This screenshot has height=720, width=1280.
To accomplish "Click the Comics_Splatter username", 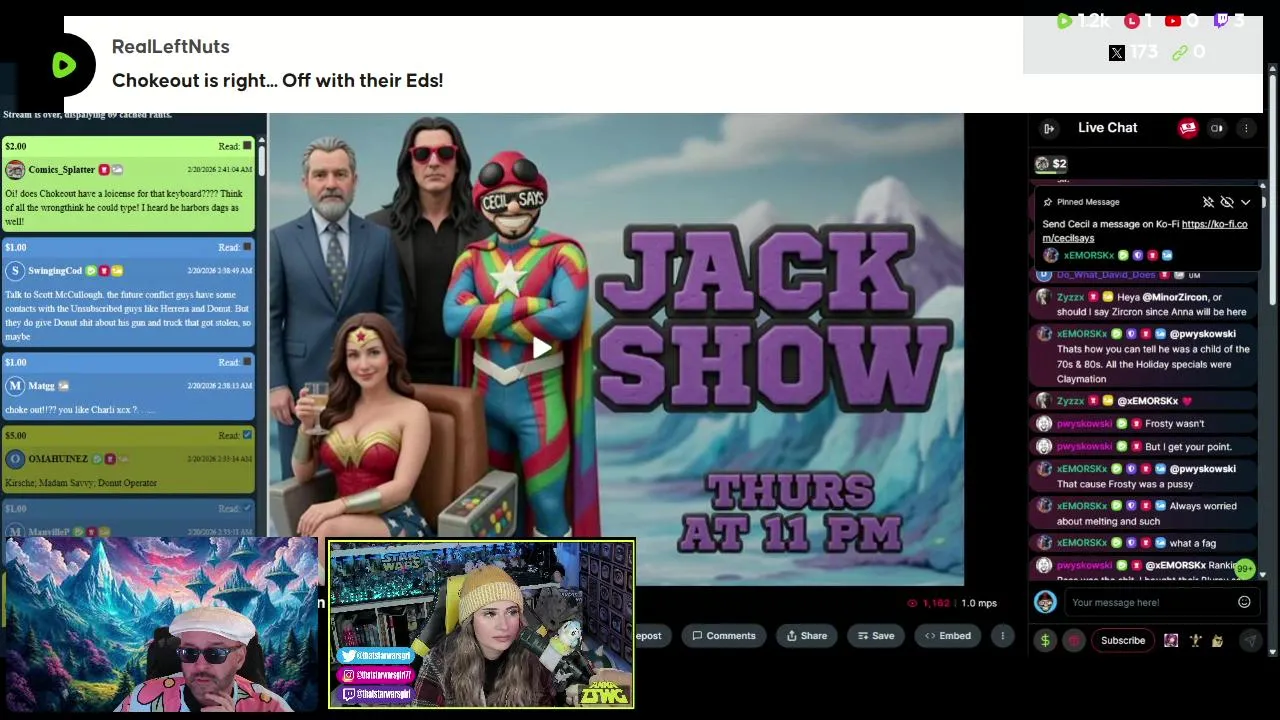I will (x=61, y=170).
